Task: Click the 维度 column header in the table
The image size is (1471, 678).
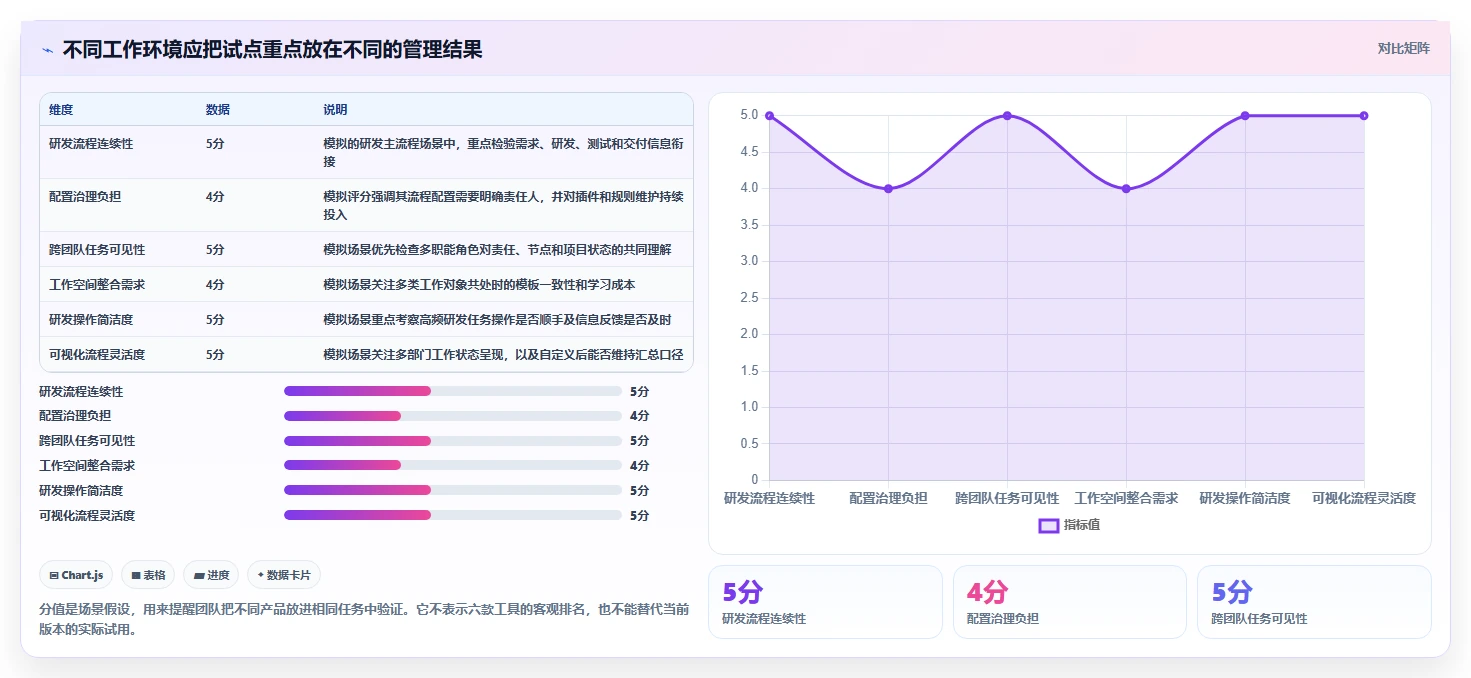Action: tap(61, 109)
